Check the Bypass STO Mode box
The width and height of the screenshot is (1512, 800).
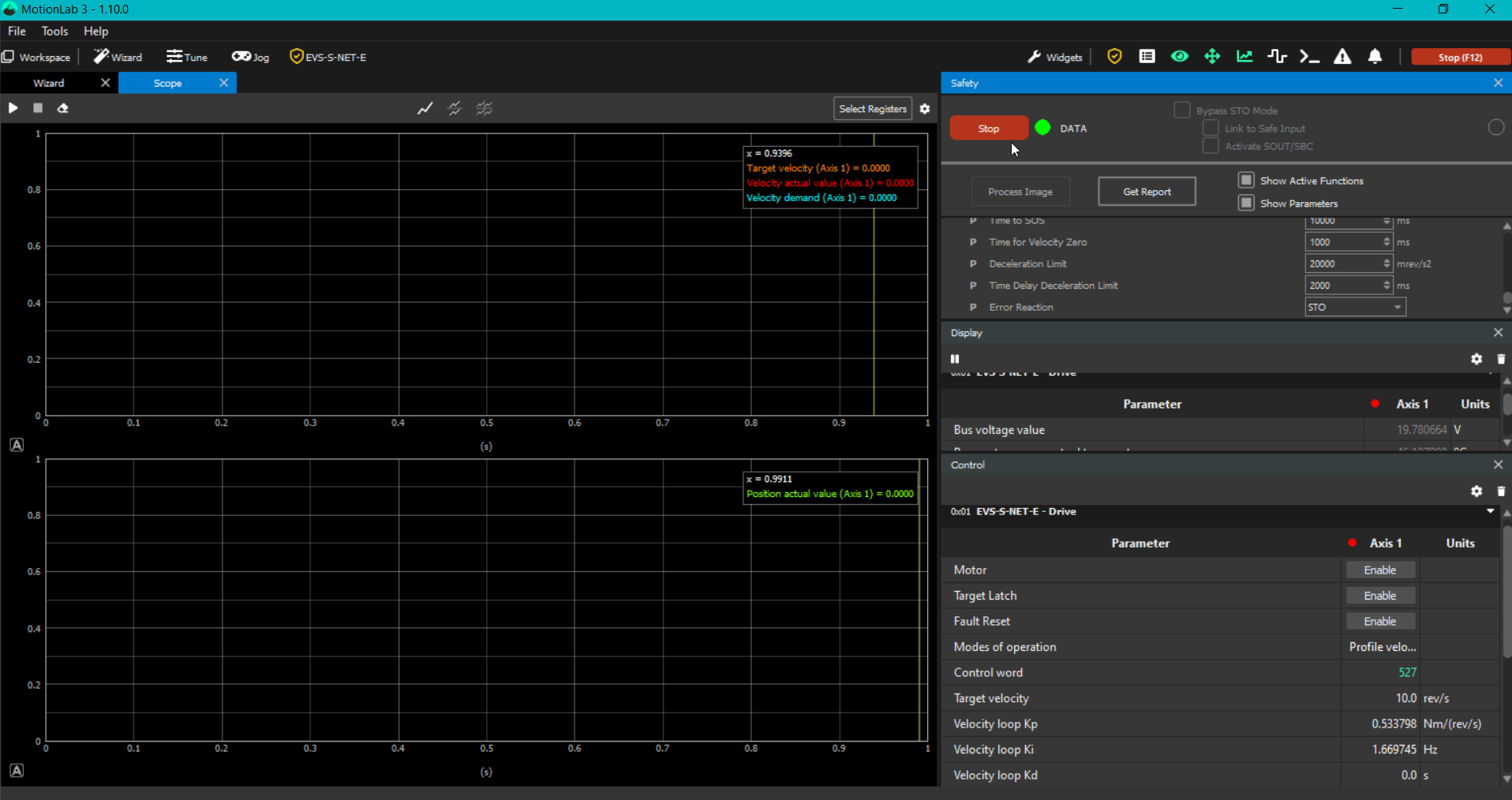point(1181,110)
